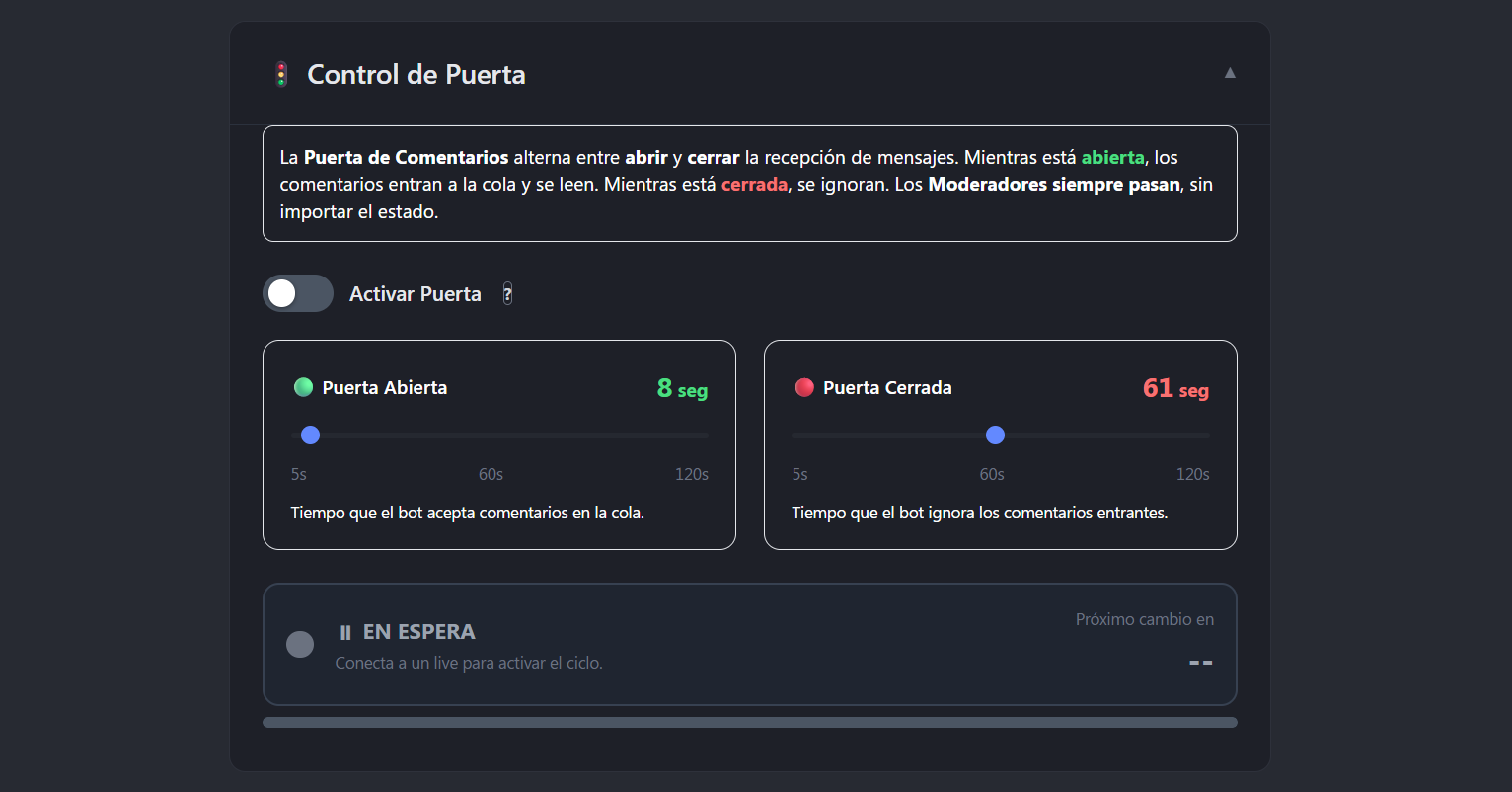Click the Próximo cambio en placeholder dashes
Viewport: 1512px width, 792px height.
coord(1200,663)
